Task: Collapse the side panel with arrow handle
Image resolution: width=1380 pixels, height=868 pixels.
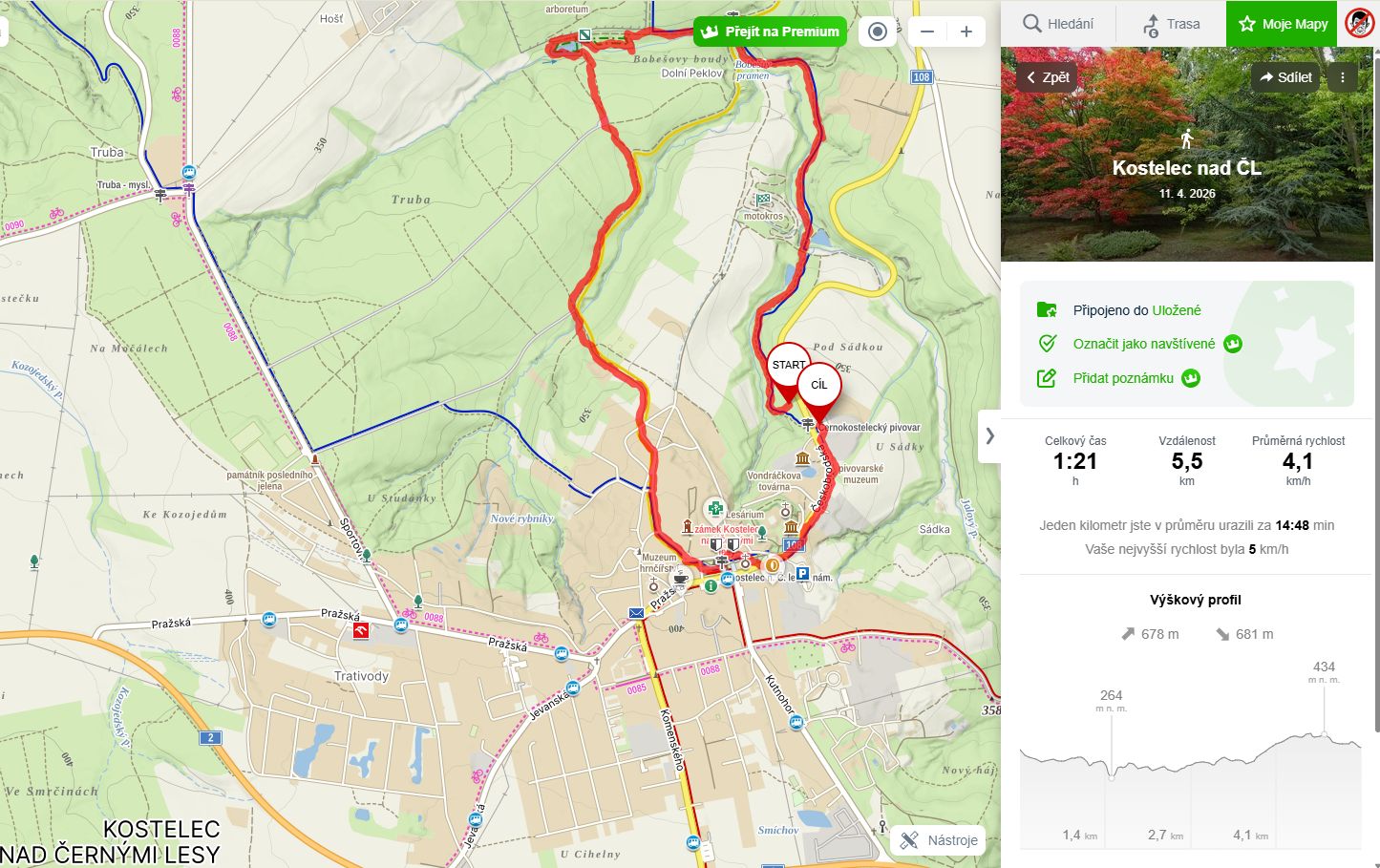Action: [x=989, y=435]
